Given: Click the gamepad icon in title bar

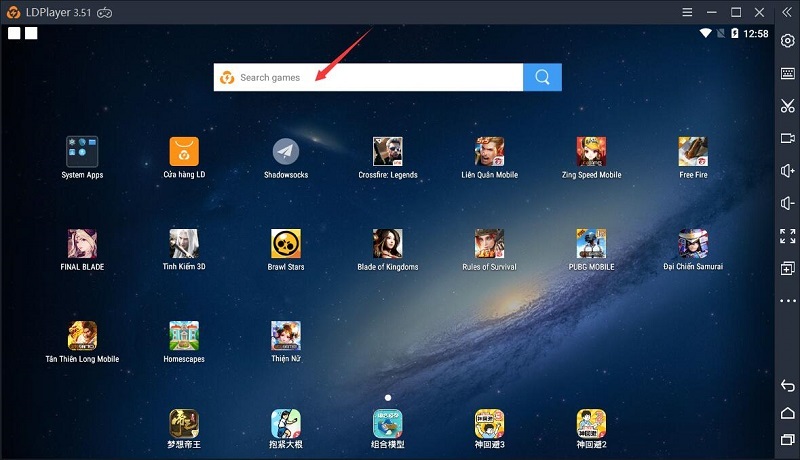Looking at the screenshot, I should pos(105,13).
